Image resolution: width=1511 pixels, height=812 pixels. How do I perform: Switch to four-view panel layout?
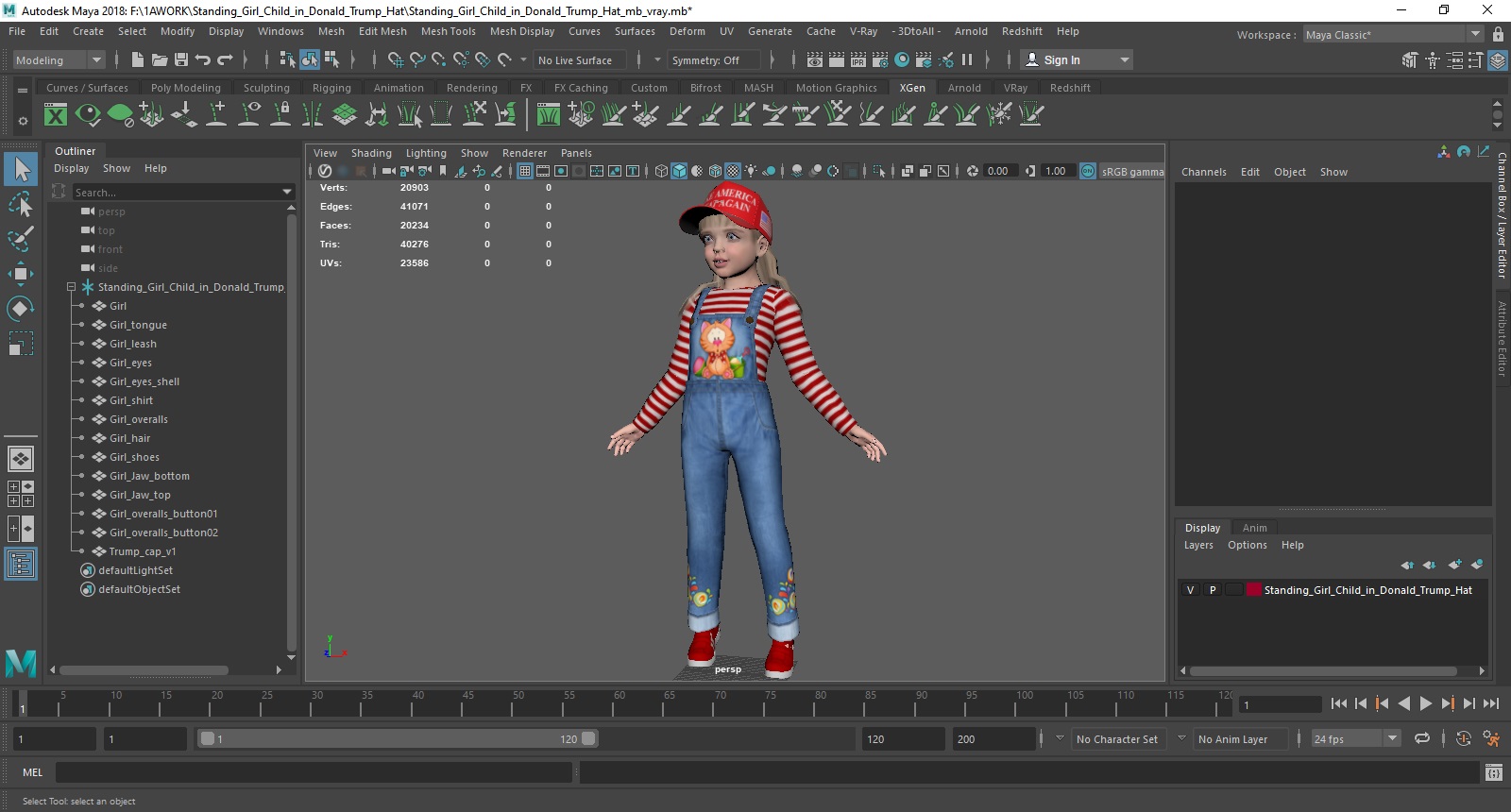click(21, 494)
